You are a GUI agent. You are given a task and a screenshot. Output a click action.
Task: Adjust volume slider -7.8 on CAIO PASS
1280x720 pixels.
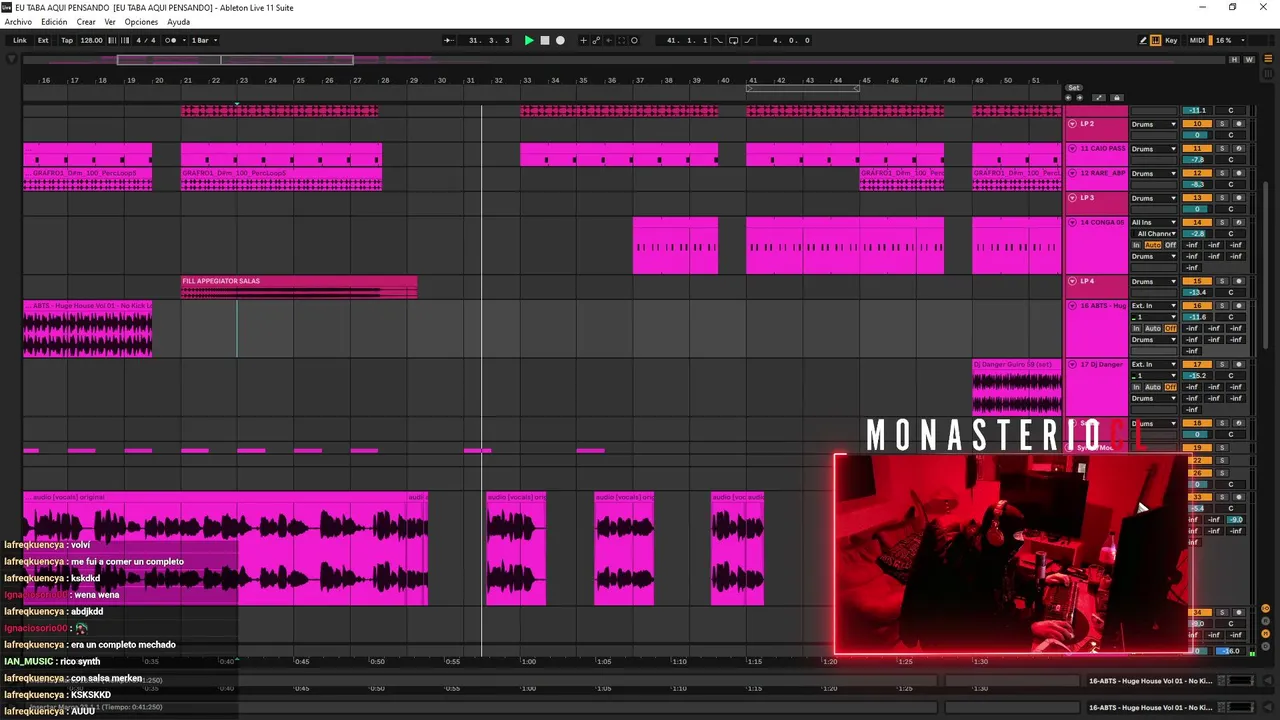tap(1197, 160)
